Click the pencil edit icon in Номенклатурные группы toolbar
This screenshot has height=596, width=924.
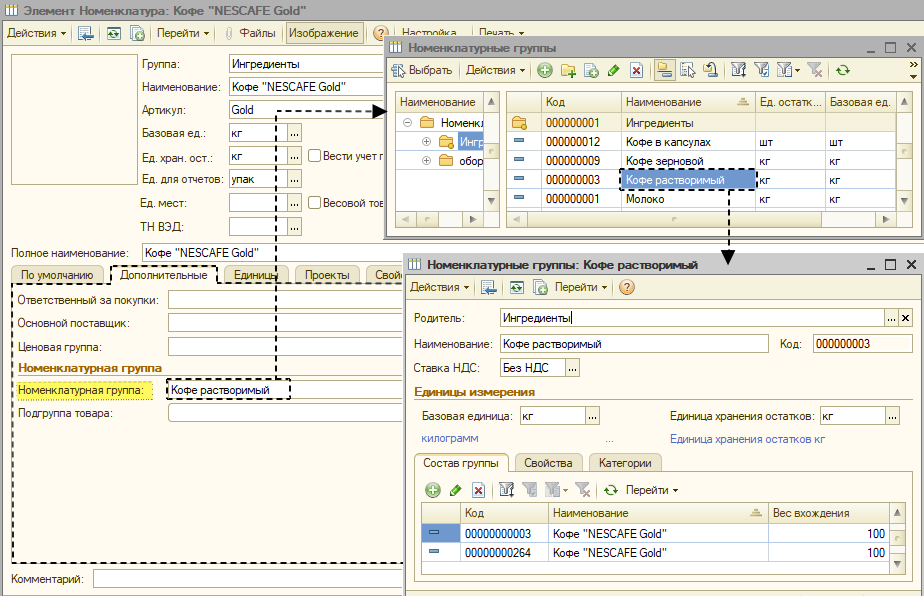(x=613, y=71)
